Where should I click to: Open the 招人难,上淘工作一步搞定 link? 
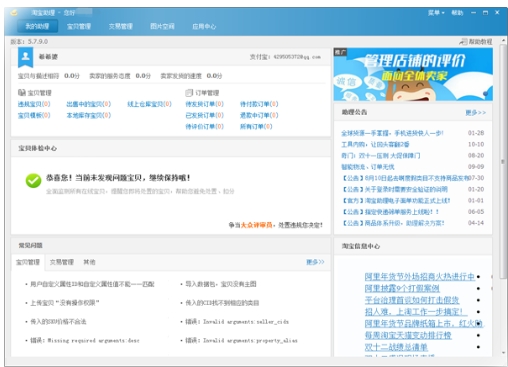click(x=416, y=312)
